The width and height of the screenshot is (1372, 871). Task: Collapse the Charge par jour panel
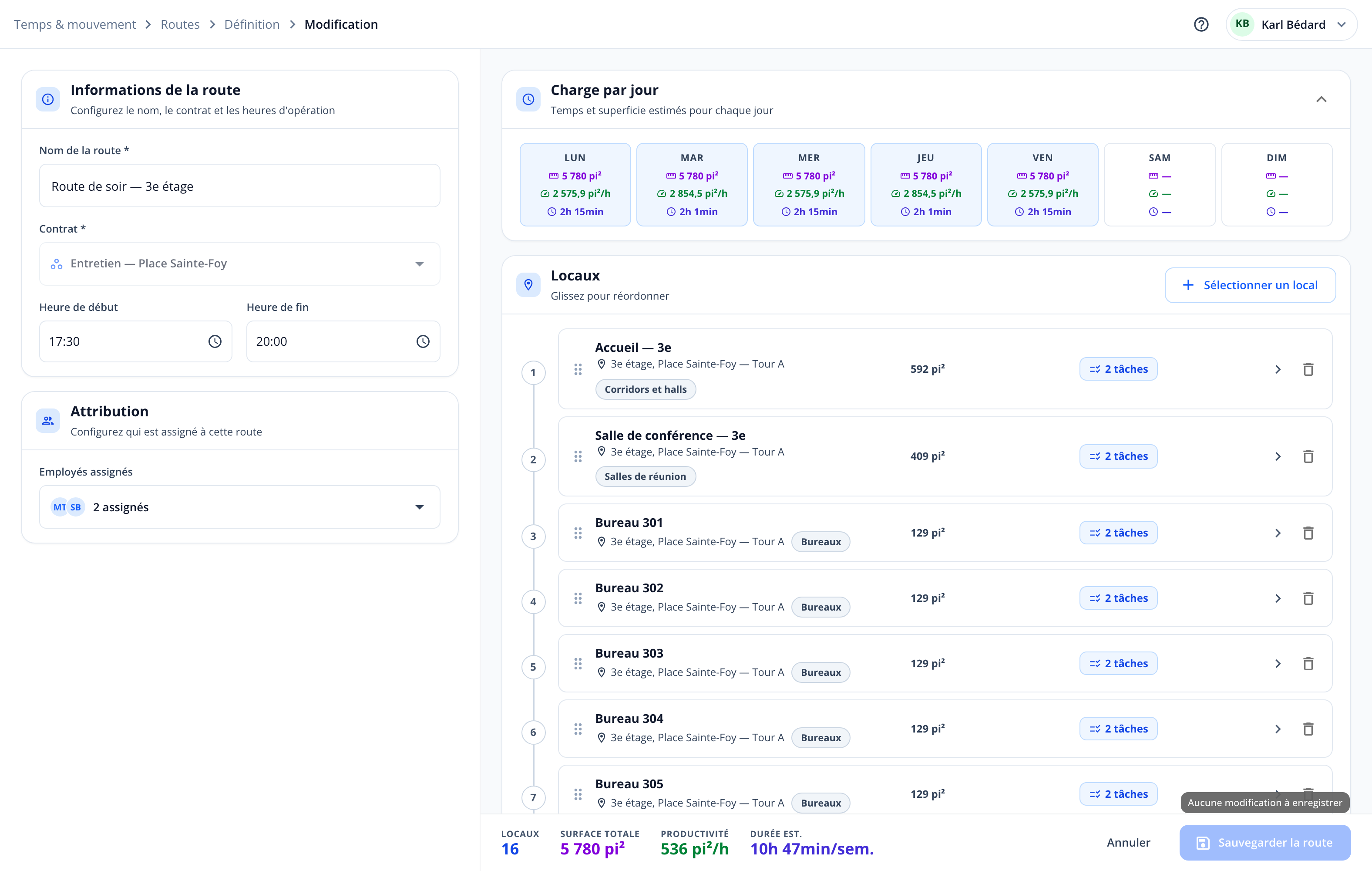[x=1322, y=99]
